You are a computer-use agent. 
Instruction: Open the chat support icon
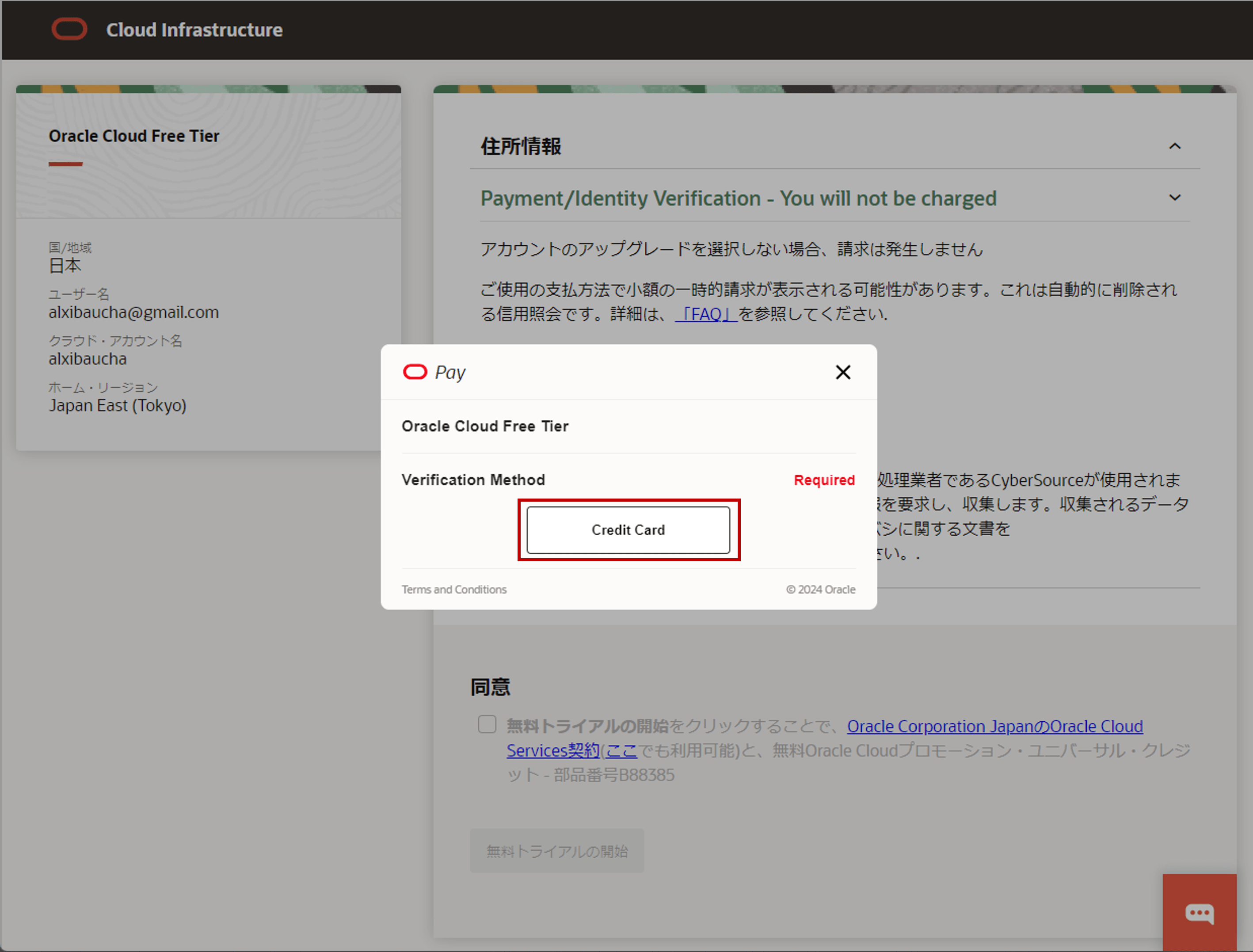coord(1199,912)
